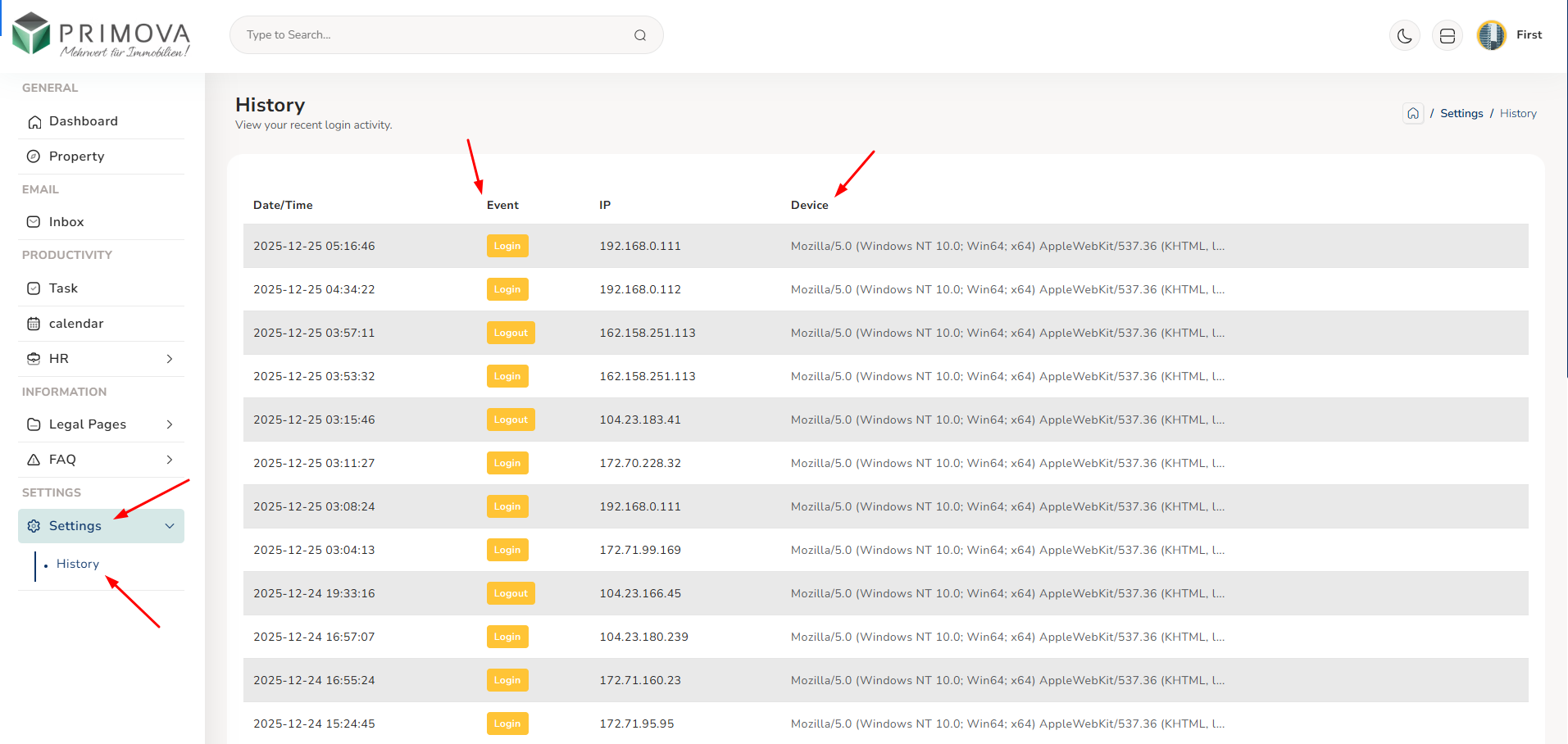Select History under Settings
The height and width of the screenshot is (744, 1568).
pos(78,564)
